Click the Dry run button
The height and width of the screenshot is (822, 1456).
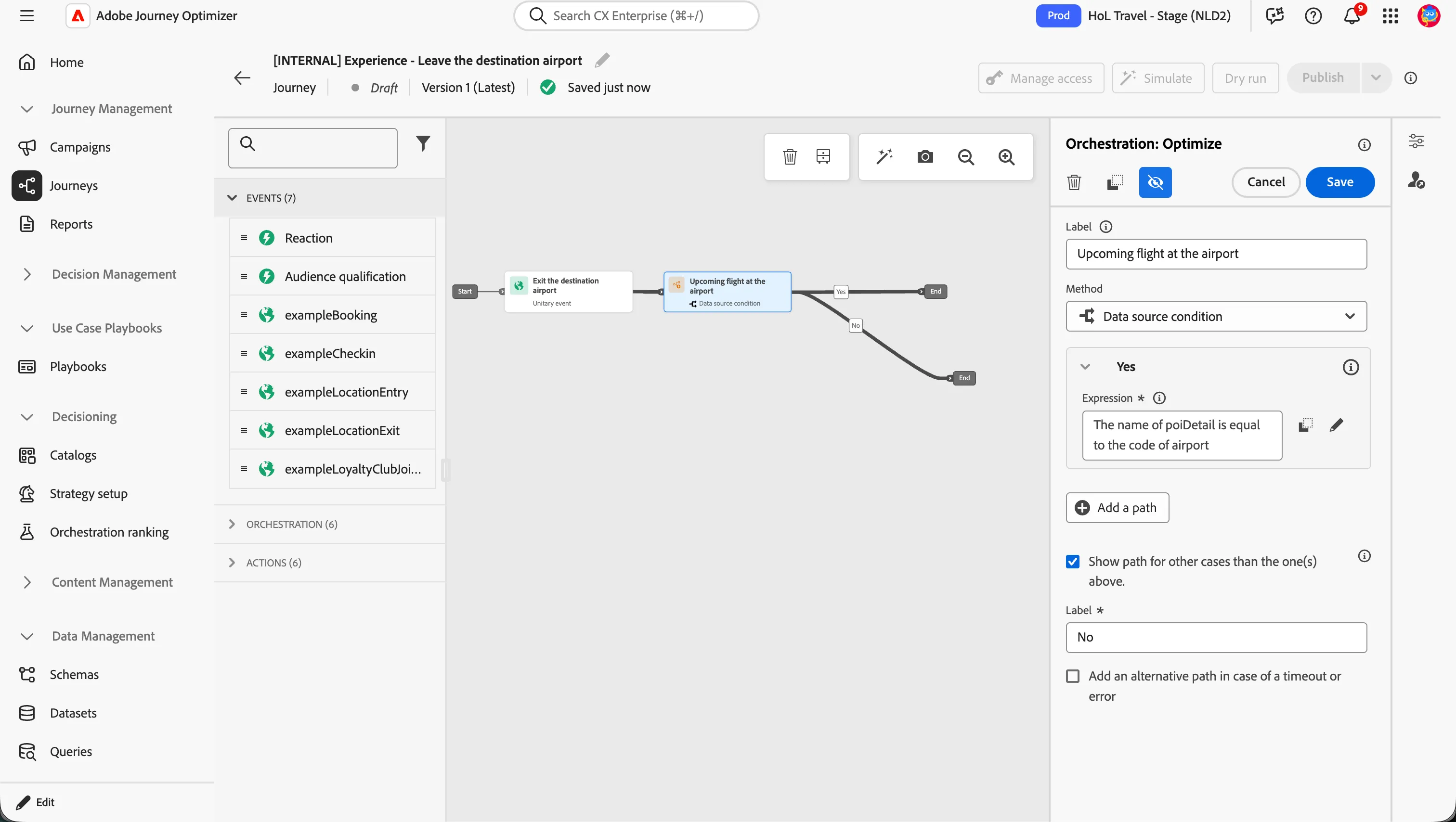point(1245,78)
